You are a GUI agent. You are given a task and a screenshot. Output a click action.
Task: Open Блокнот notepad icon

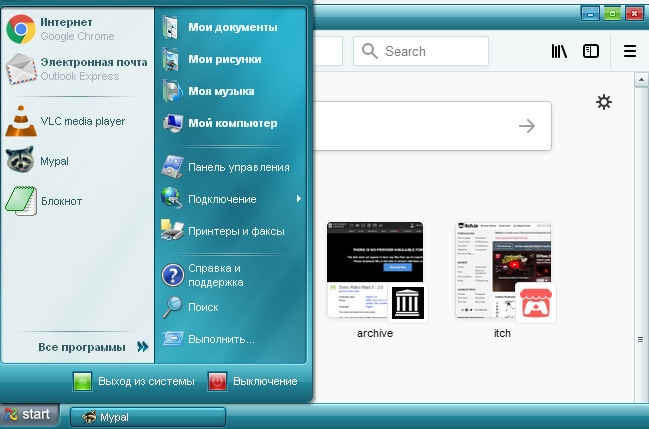pyautogui.click(x=21, y=201)
